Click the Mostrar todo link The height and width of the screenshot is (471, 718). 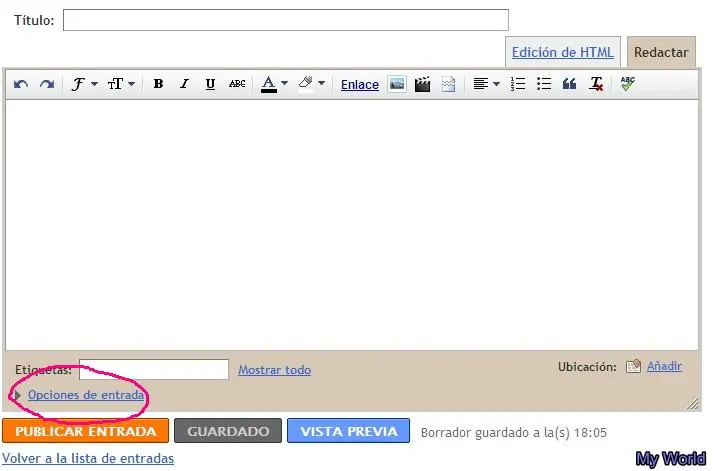[x=274, y=370]
